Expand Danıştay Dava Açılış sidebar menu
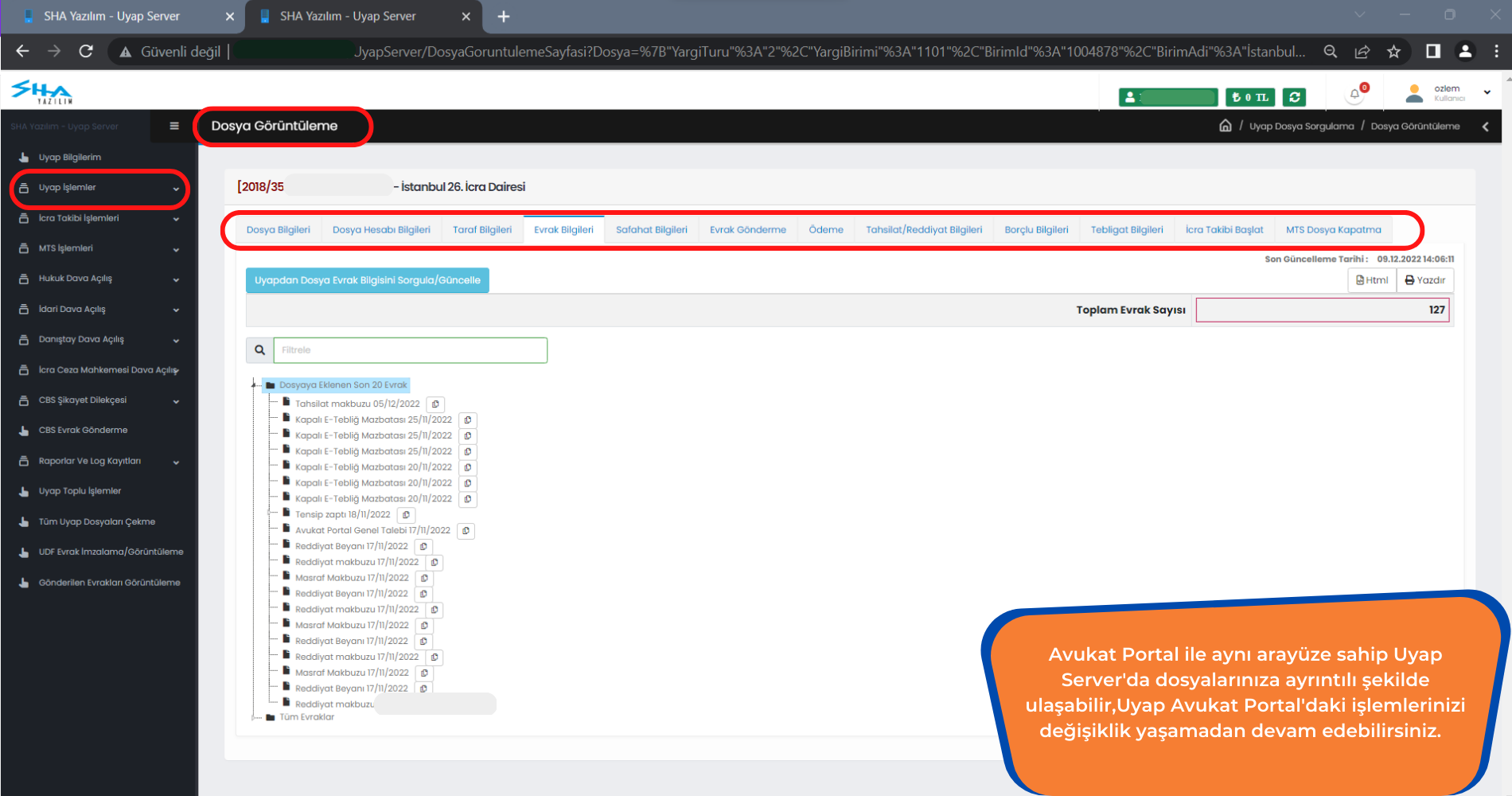 click(x=99, y=339)
